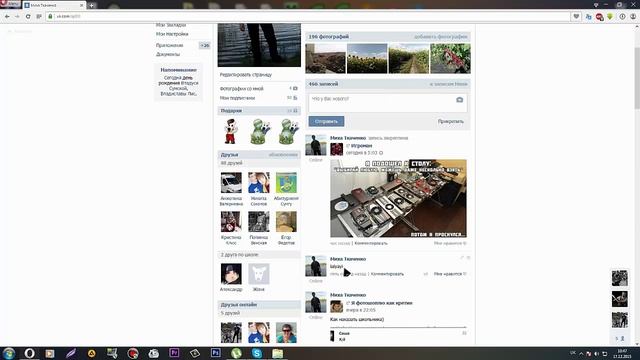This screenshot has height=360, width=640.
Task: Click Комментировать under the meme post
Action: [x=371, y=243]
